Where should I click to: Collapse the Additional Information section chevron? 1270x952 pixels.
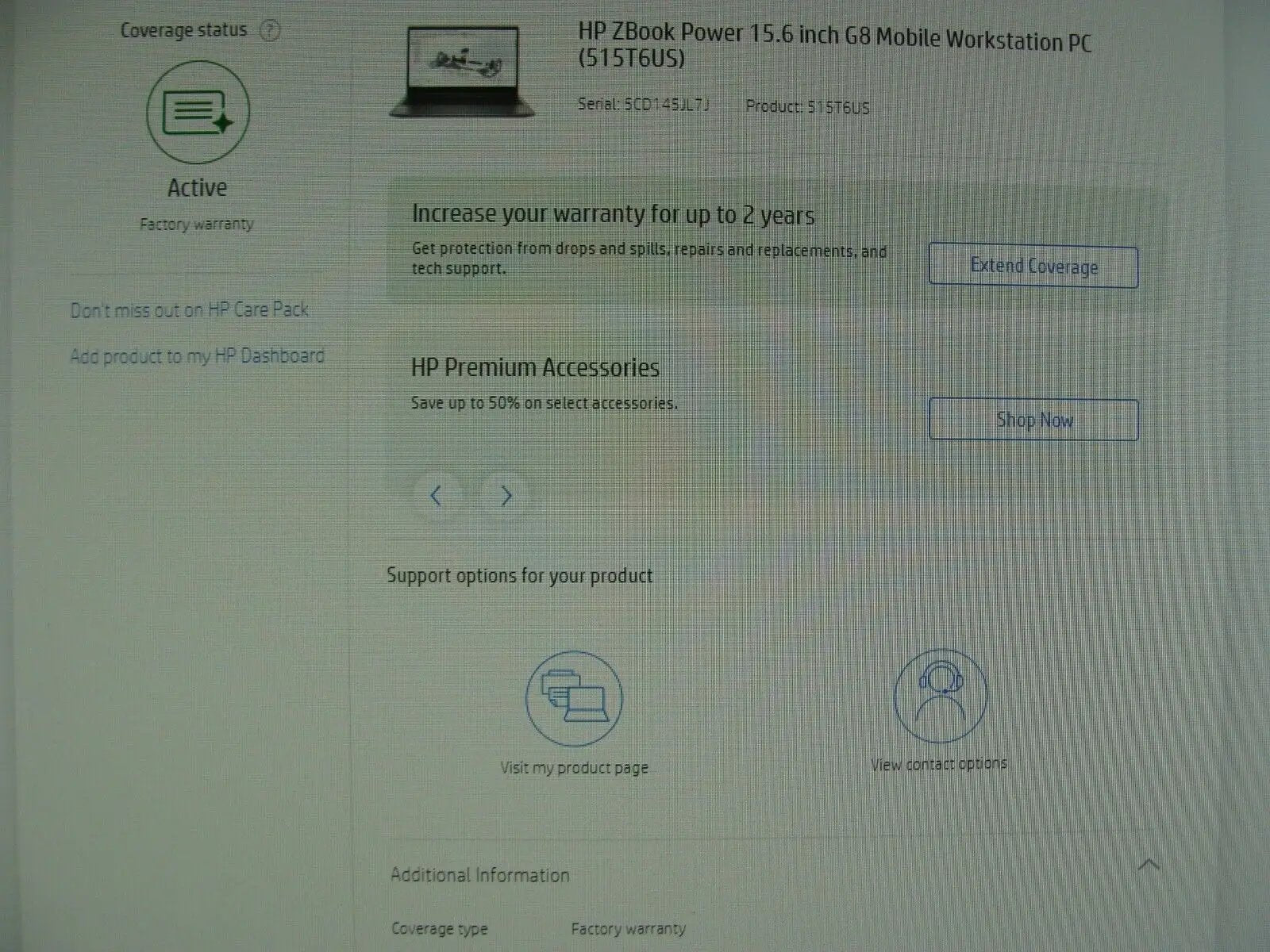coord(1148,864)
